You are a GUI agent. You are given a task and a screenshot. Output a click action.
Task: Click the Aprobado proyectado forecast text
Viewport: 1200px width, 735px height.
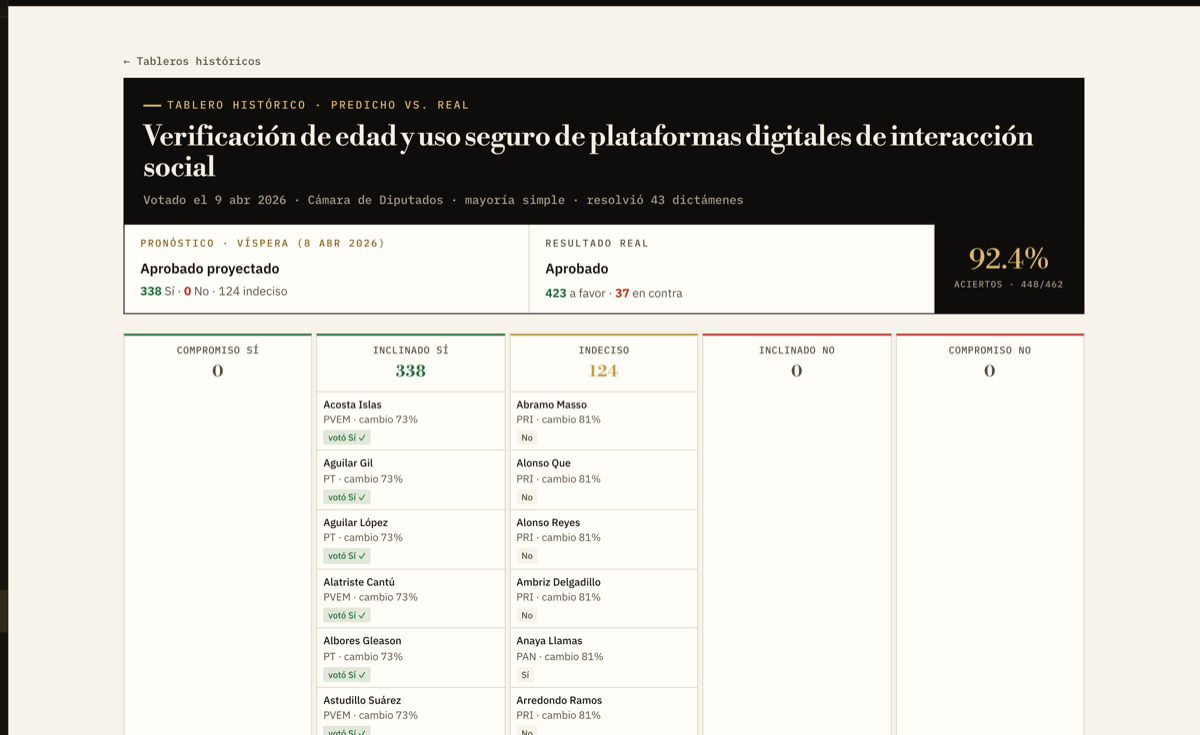[209, 269]
